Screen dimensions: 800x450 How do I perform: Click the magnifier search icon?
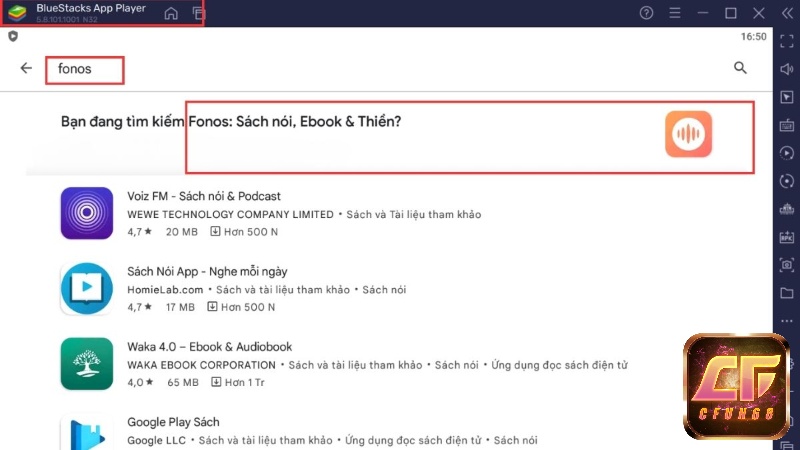click(x=740, y=68)
